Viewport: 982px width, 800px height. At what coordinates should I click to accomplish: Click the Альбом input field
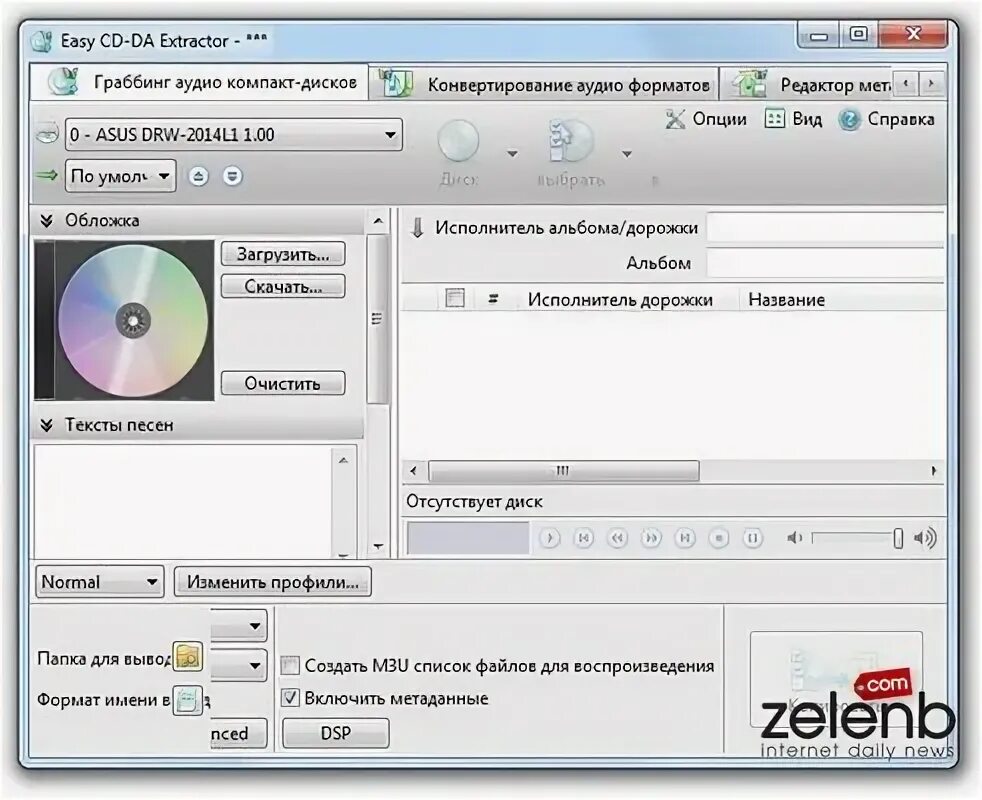[825, 262]
